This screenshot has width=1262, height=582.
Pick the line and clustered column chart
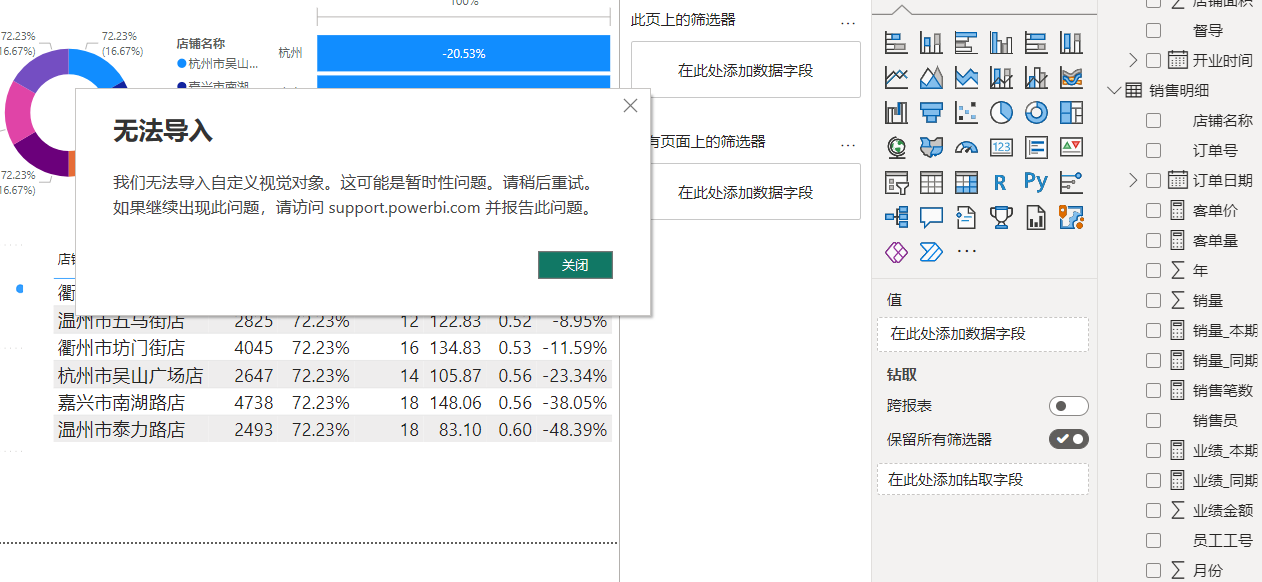pos(1036,77)
